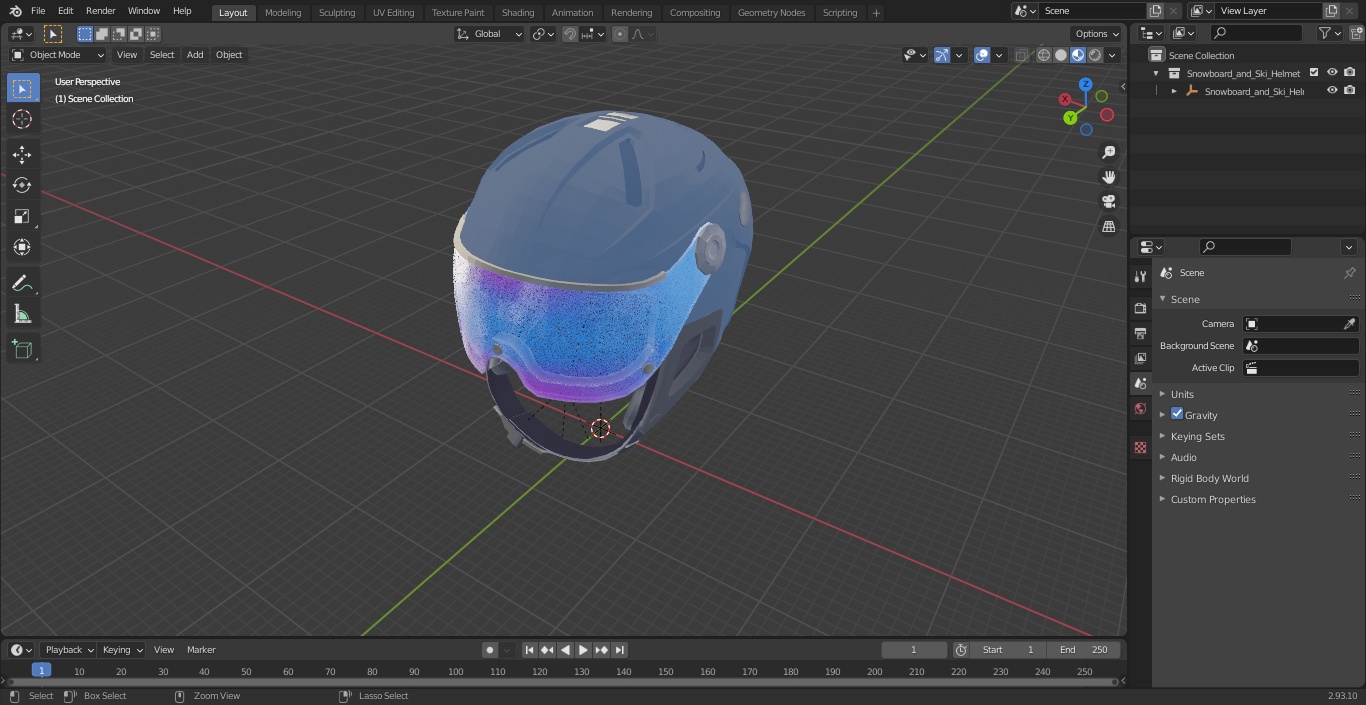This screenshot has width=1366, height=705.
Task: Select the Select Box tool in left toolbar
Action: coord(22,88)
